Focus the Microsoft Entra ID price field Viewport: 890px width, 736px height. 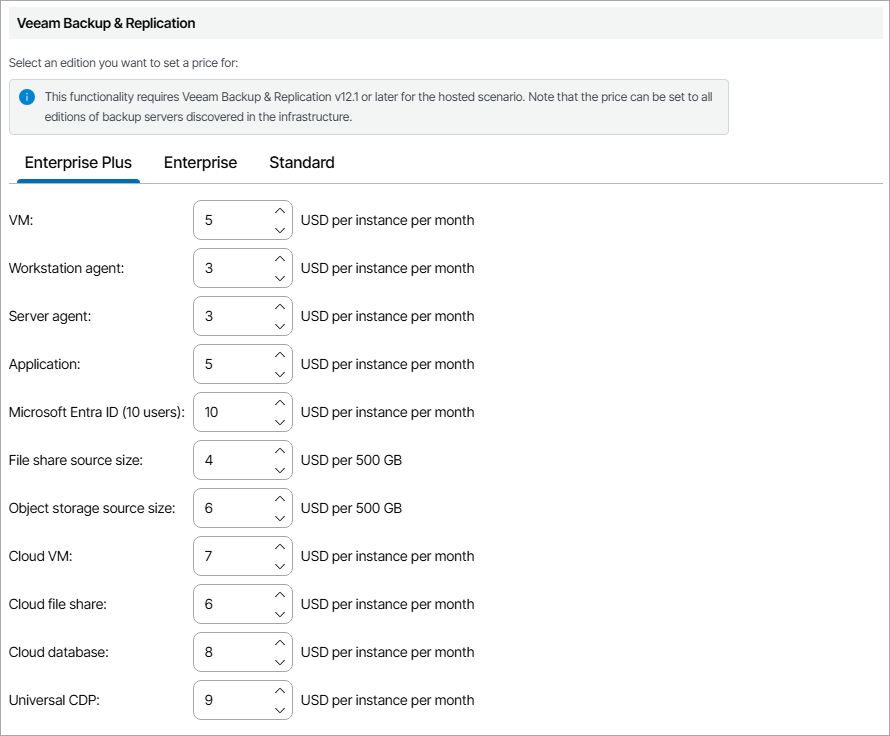coord(232,412)
